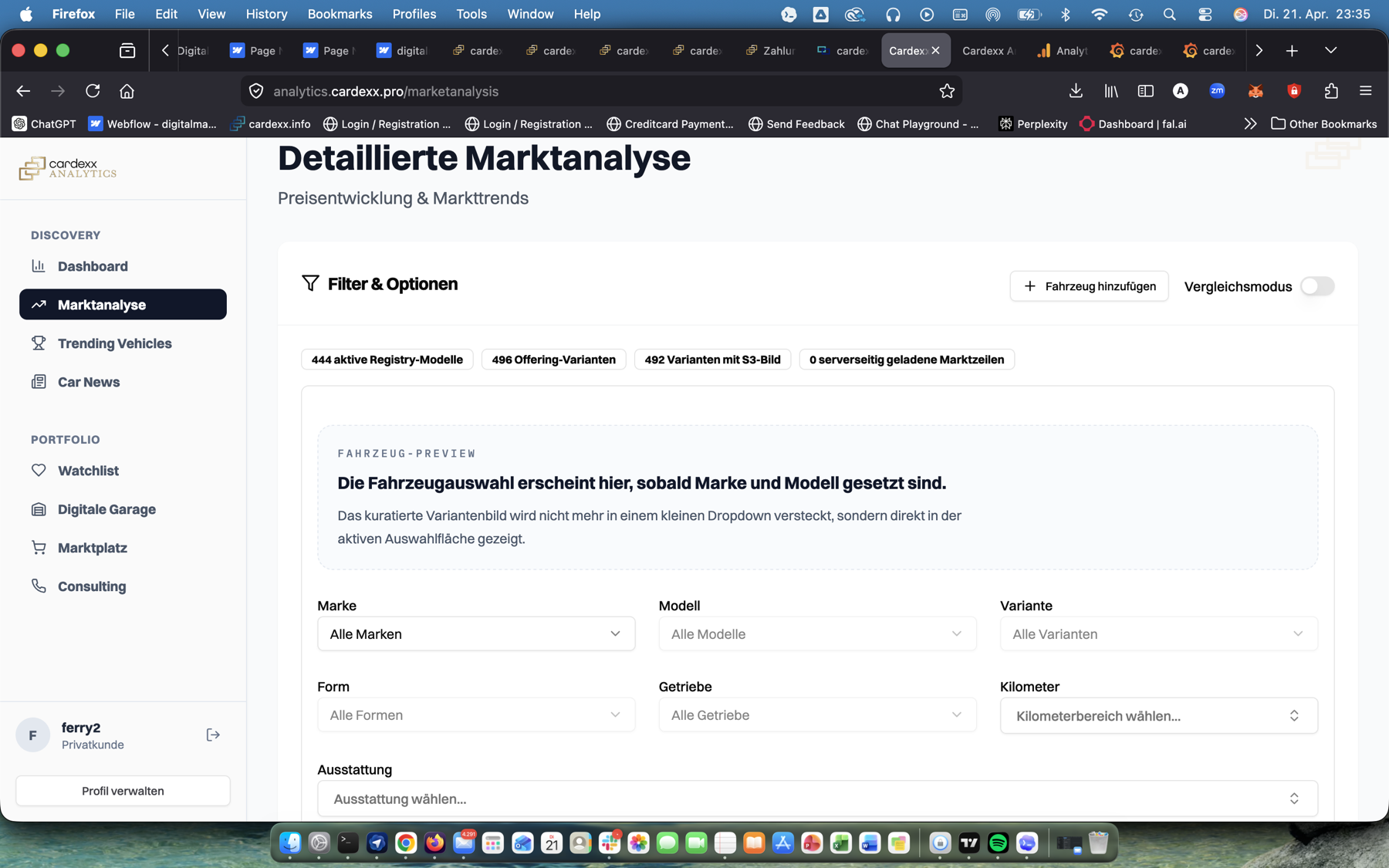The height and width of the screenshot is (868, 1389).
Task: Open the Alle Marken dropdown
Action: (476, 633)
